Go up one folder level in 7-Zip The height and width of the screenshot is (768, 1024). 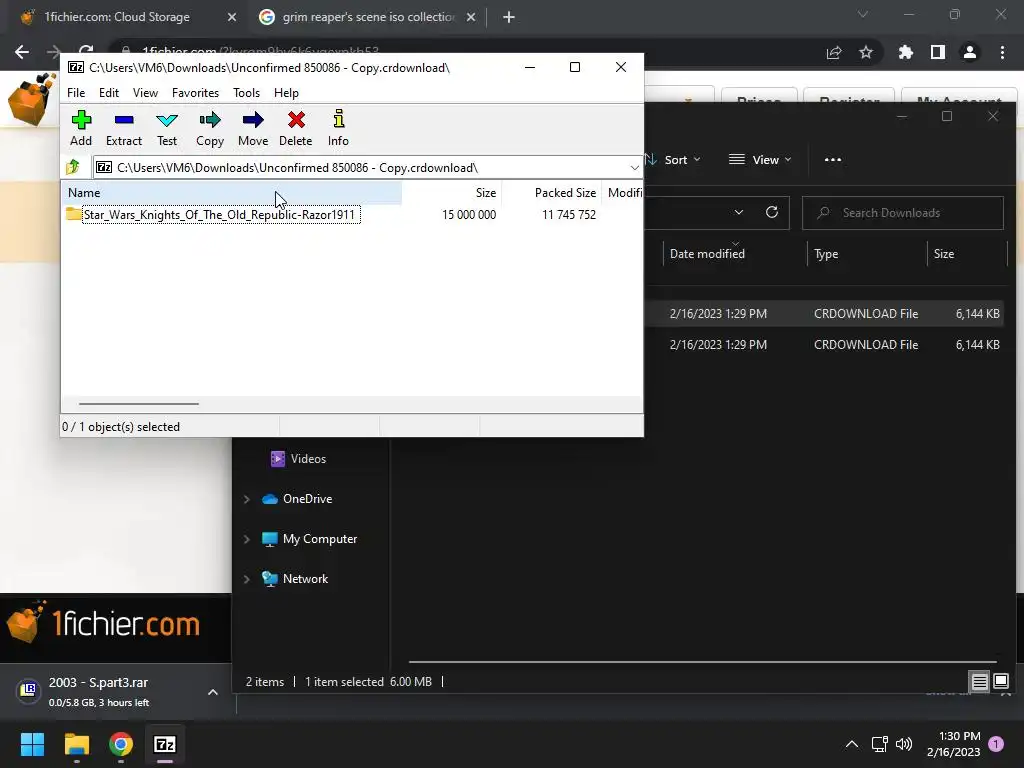(73, 167)
